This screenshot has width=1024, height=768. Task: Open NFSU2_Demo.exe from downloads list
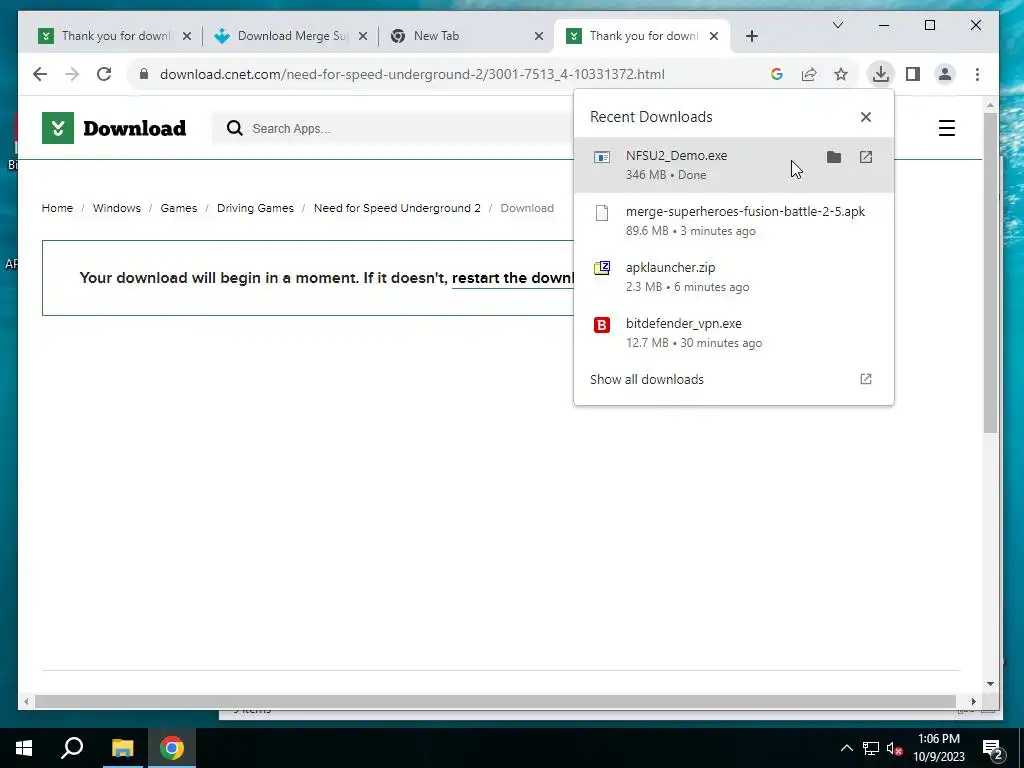click(865, 157)
